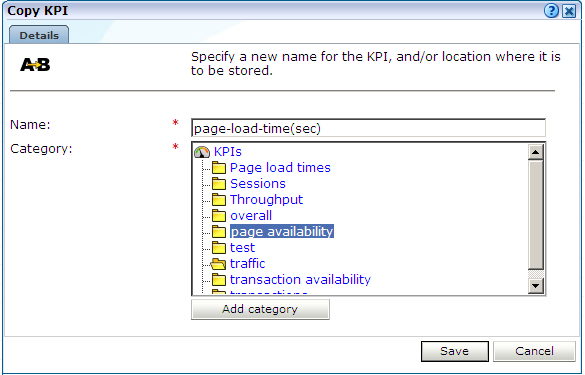Cancel the Copy KPI dialog
Screen dimensions: 585x375
coord(534,351)
